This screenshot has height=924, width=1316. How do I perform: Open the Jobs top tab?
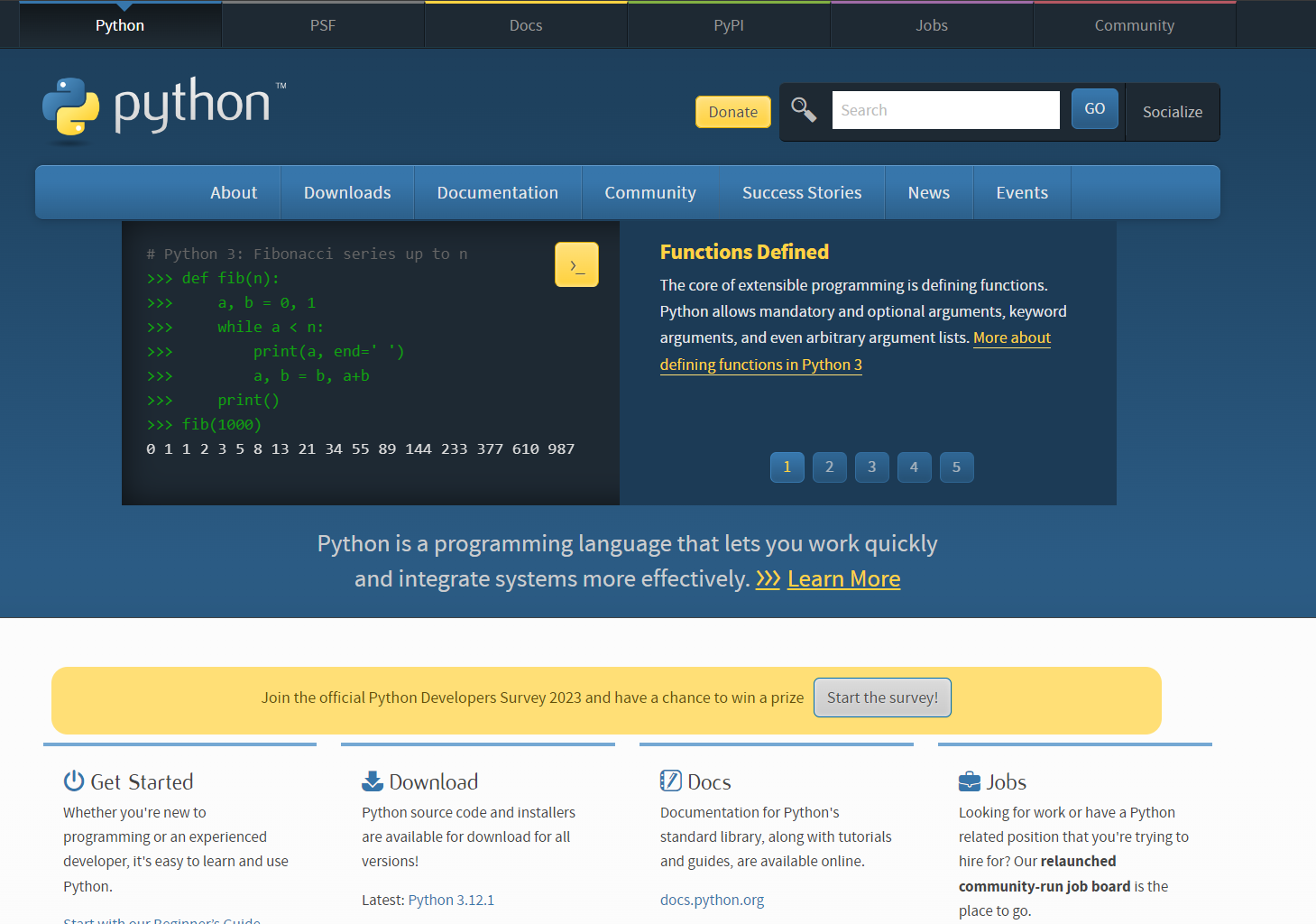[x=932, y=25]
